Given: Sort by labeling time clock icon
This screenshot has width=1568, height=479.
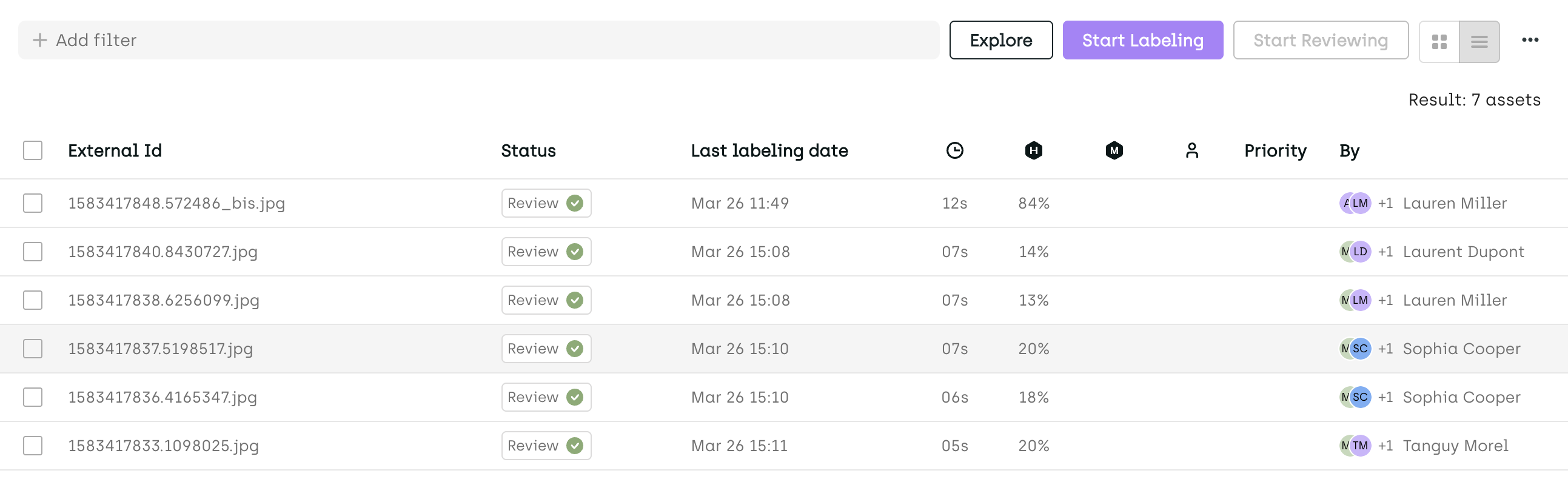Looking at the screenshot, I should (954, 150).
